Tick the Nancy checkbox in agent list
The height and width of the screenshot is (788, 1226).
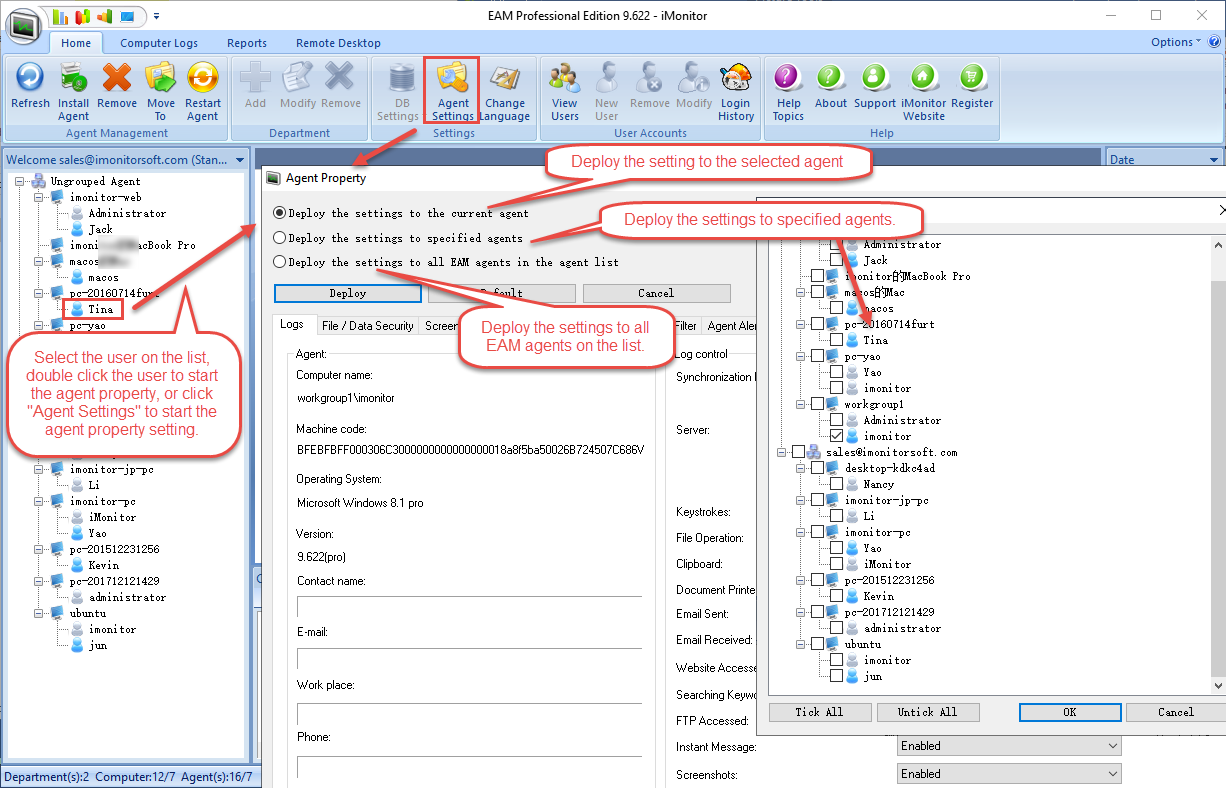click(836, 484)
